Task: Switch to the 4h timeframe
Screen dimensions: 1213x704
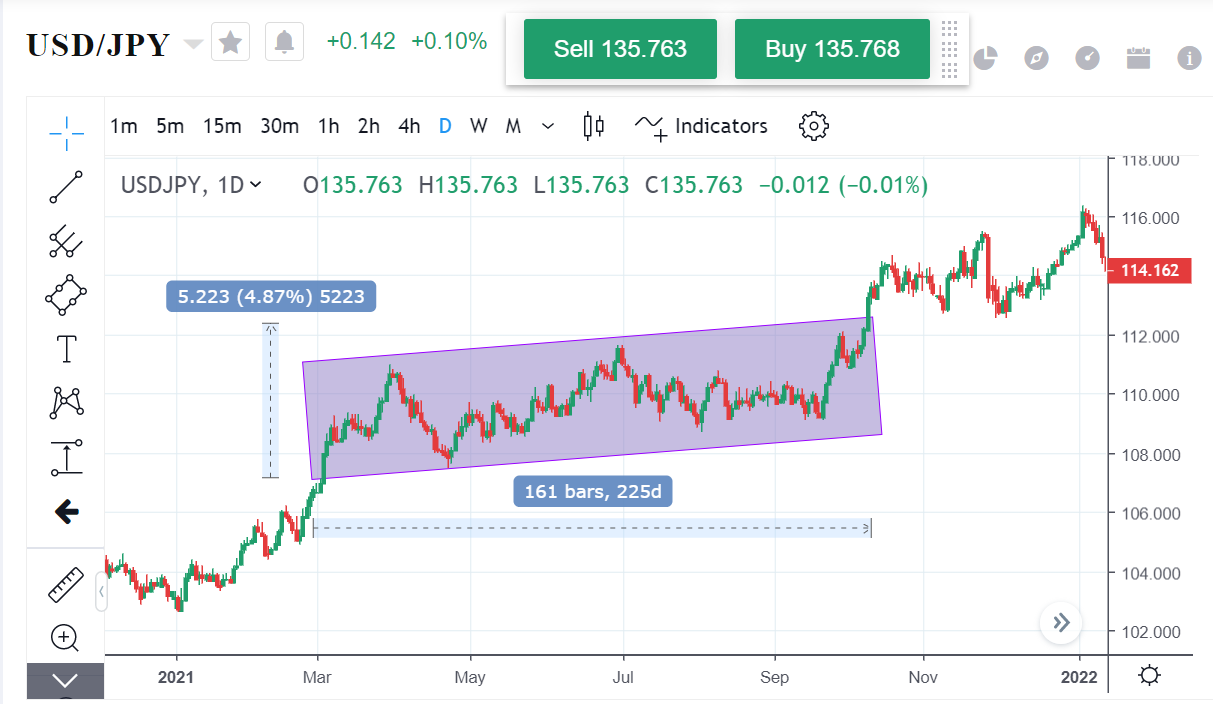Action: point(408,126)
